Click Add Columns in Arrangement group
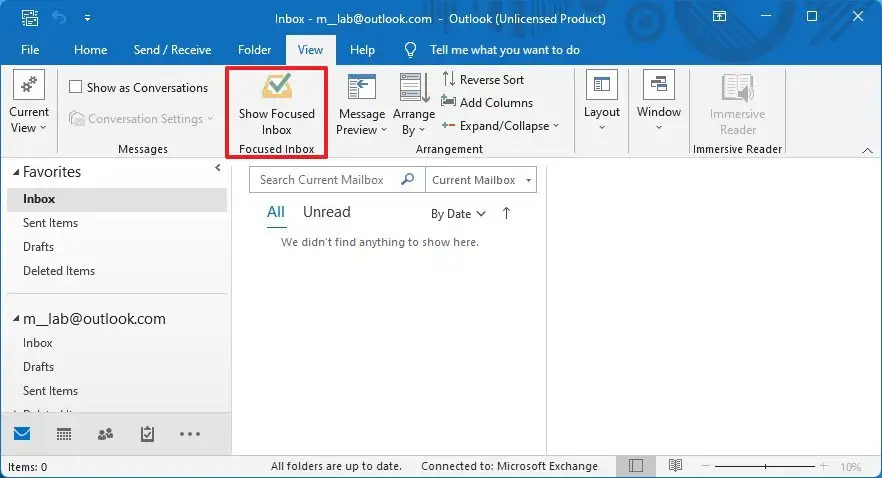 [x=488, y=103]
